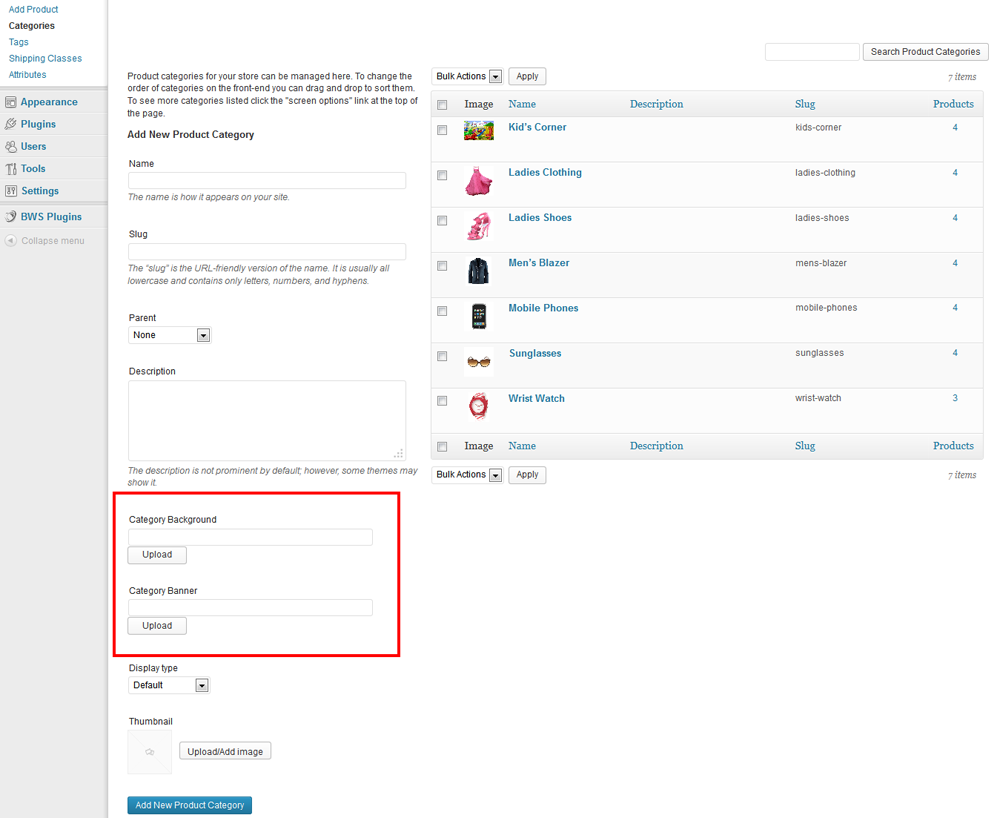Image resolution: width=1000 pixels, height=818 pixels.
Task: Tick the Kid's Corner row checkbox
Action: [442, 130]
